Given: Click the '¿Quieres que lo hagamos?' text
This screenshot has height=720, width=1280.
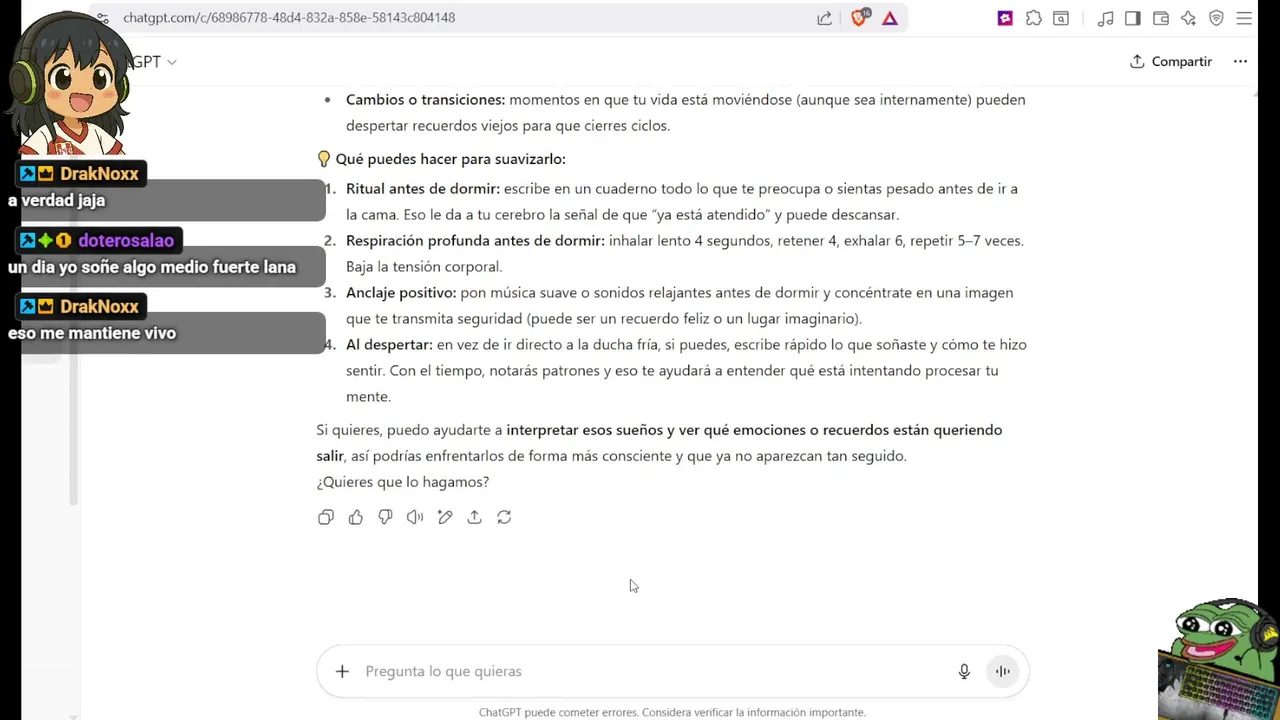Looking at the screenshot, I should pyautogui.click(x=403, y=481).
